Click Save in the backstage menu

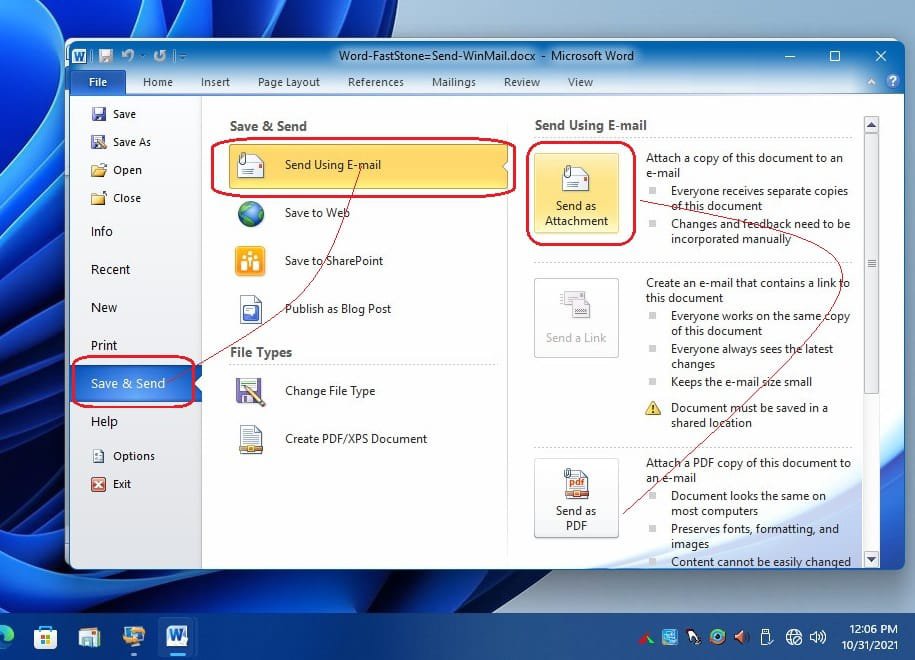(x=114, y=114)
